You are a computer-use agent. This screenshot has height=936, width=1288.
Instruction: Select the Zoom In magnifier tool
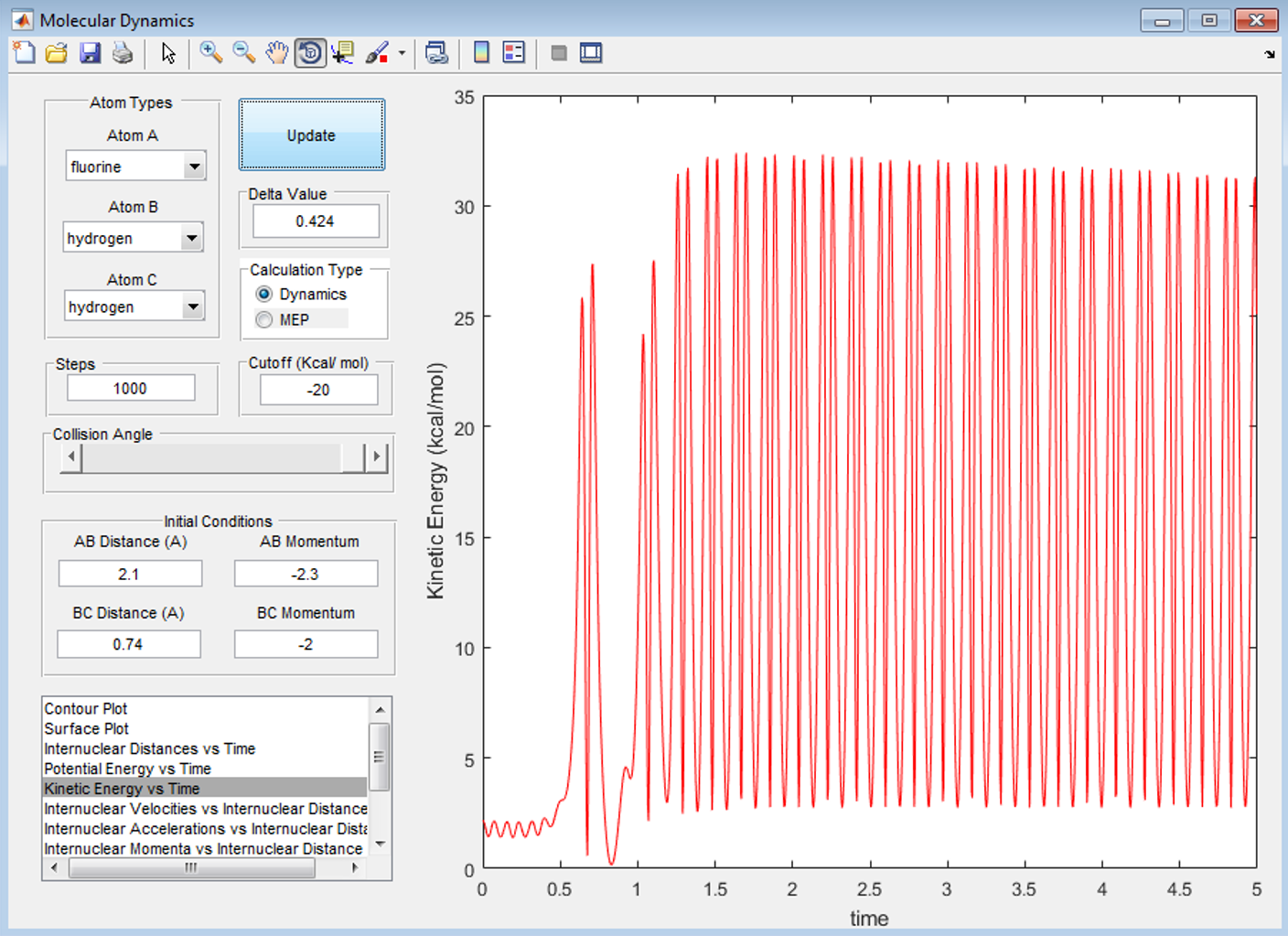pos(211,53)
